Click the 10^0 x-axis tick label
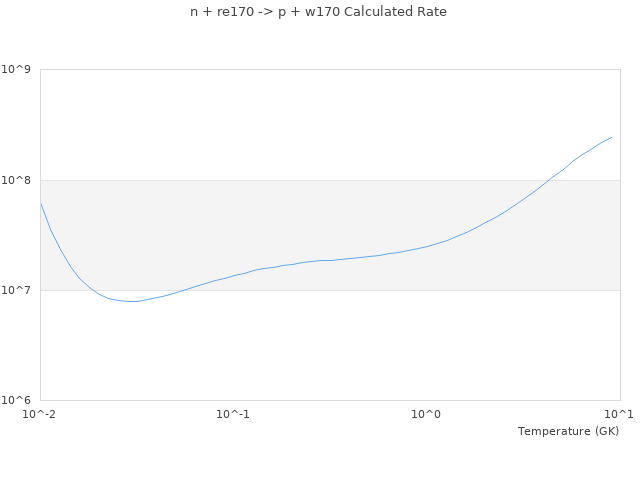 [x=426, y=414]
